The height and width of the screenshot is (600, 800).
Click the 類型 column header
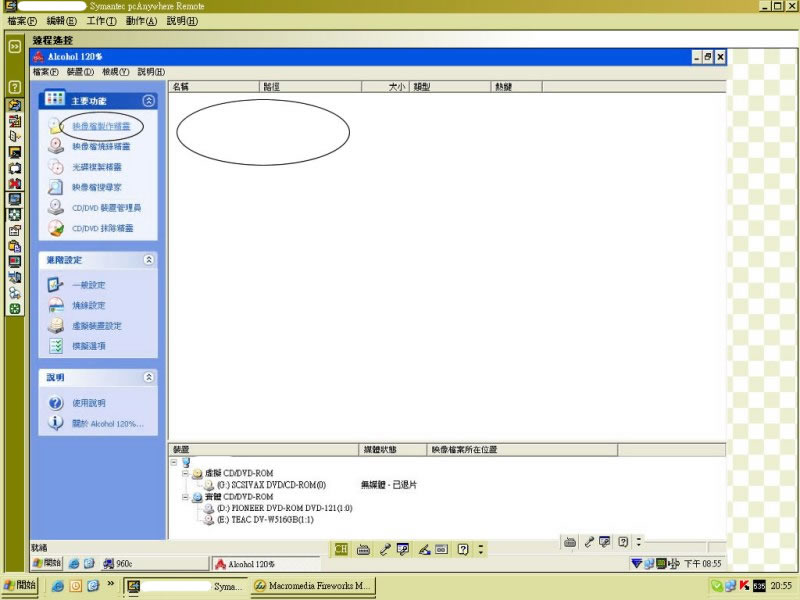[x=449, y=87]
